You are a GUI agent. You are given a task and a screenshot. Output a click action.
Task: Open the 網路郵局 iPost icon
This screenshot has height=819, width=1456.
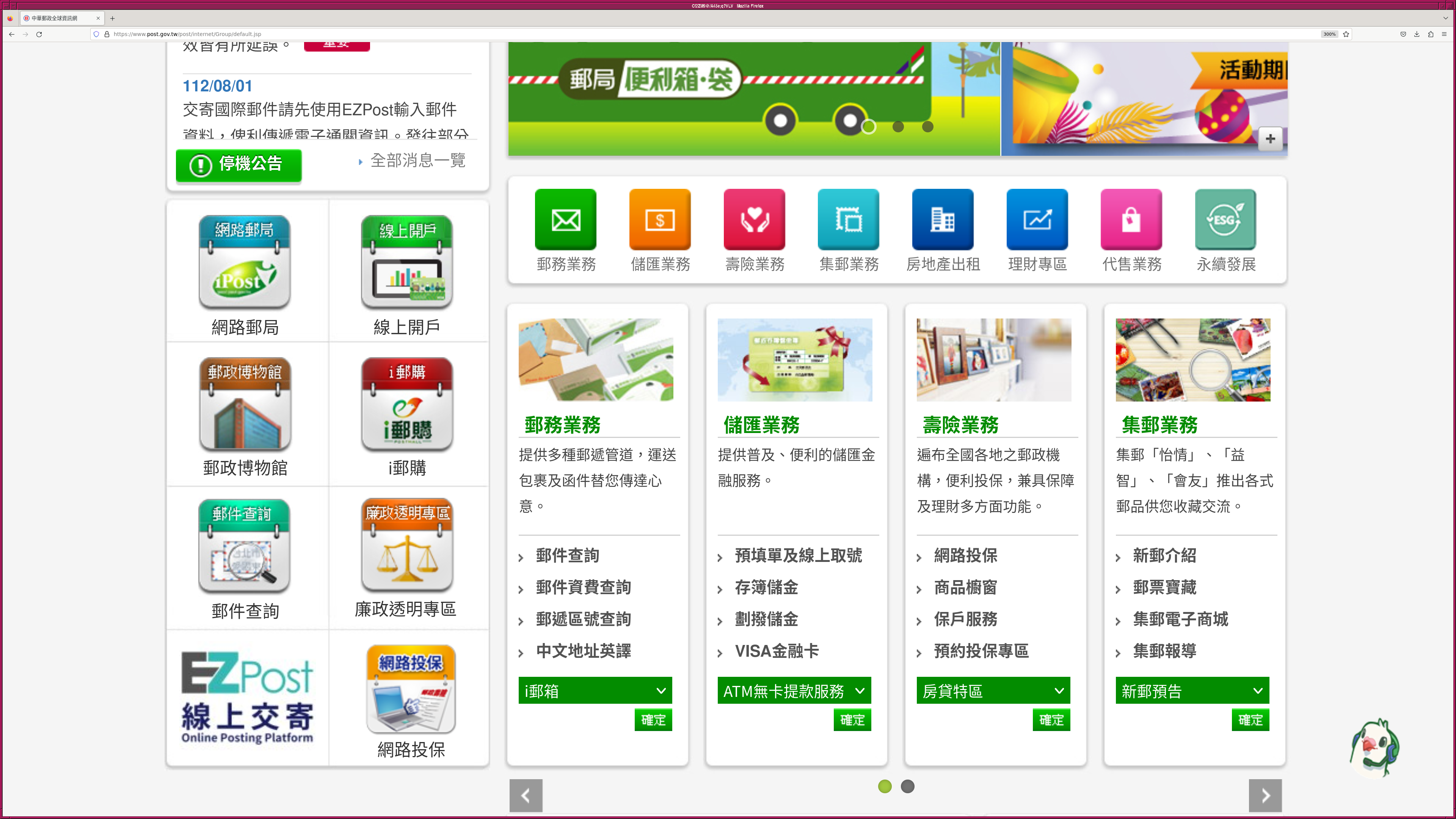244,262
